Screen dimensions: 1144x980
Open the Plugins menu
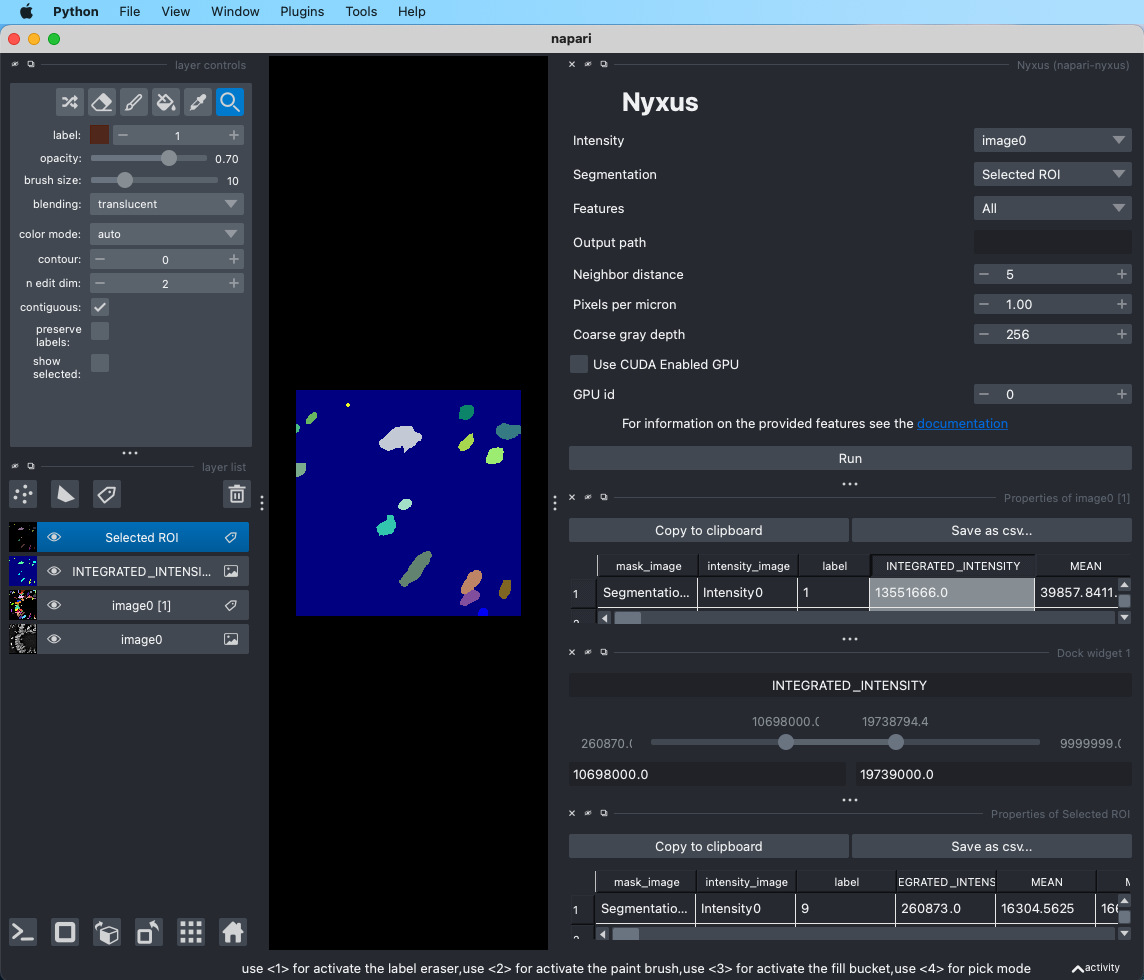[302, 12]
